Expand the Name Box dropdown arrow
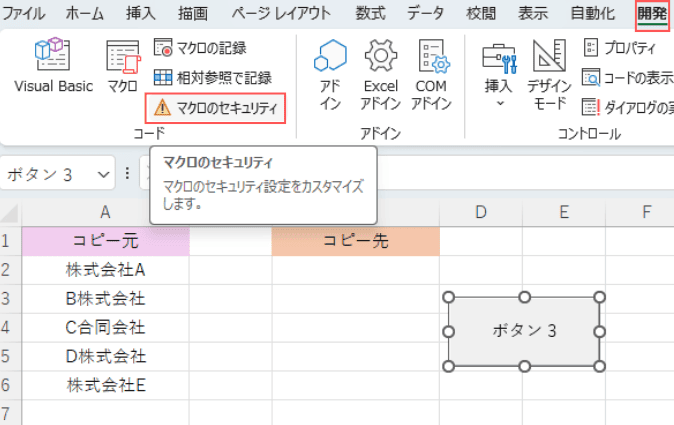The width and height of the screenshot is (674, 425). 103,175
